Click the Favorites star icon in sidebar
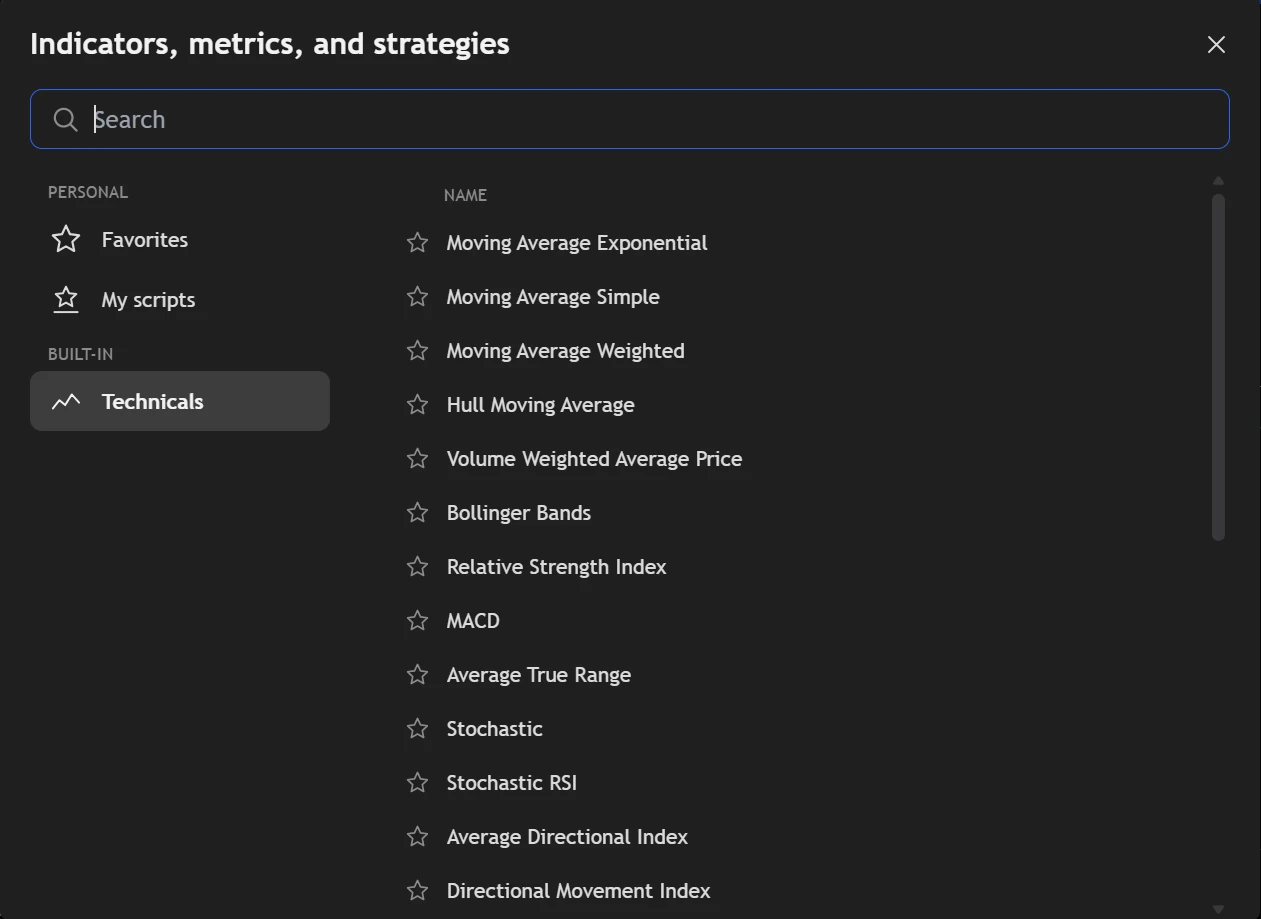This screenshot has width=1261, height=919. [66, 240]
